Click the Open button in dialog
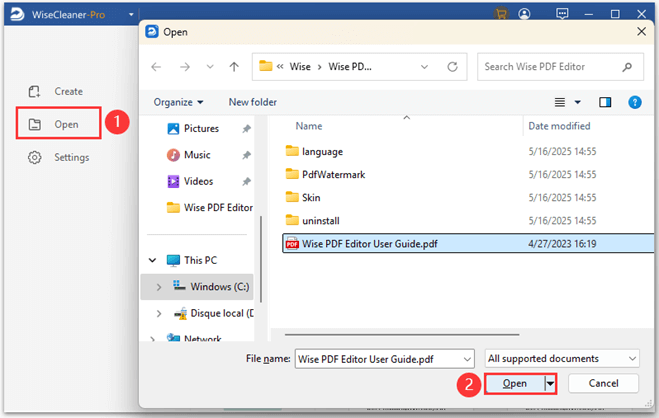Image resolution: width=659 pixels, height=418 pixels. 514,384
